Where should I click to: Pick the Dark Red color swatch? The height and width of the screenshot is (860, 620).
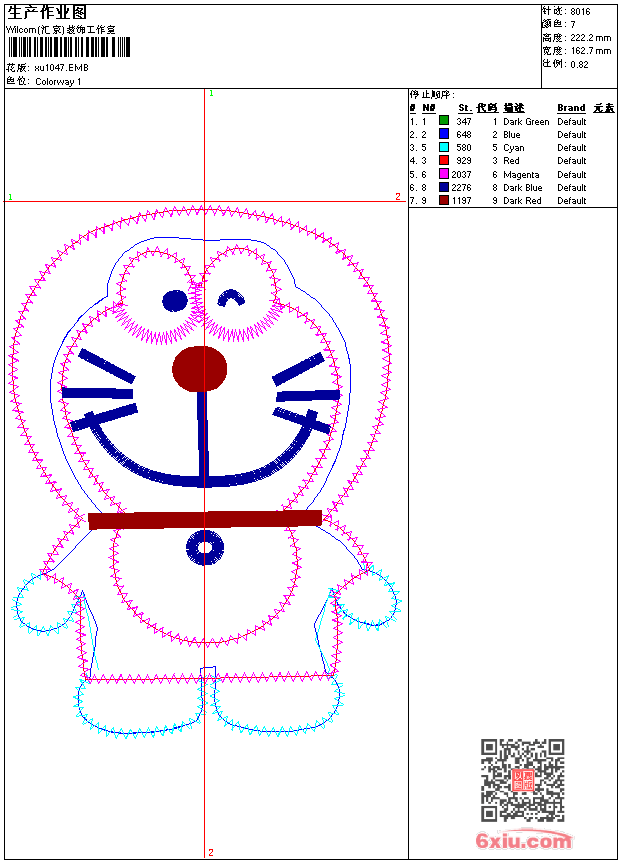[444, 200]
